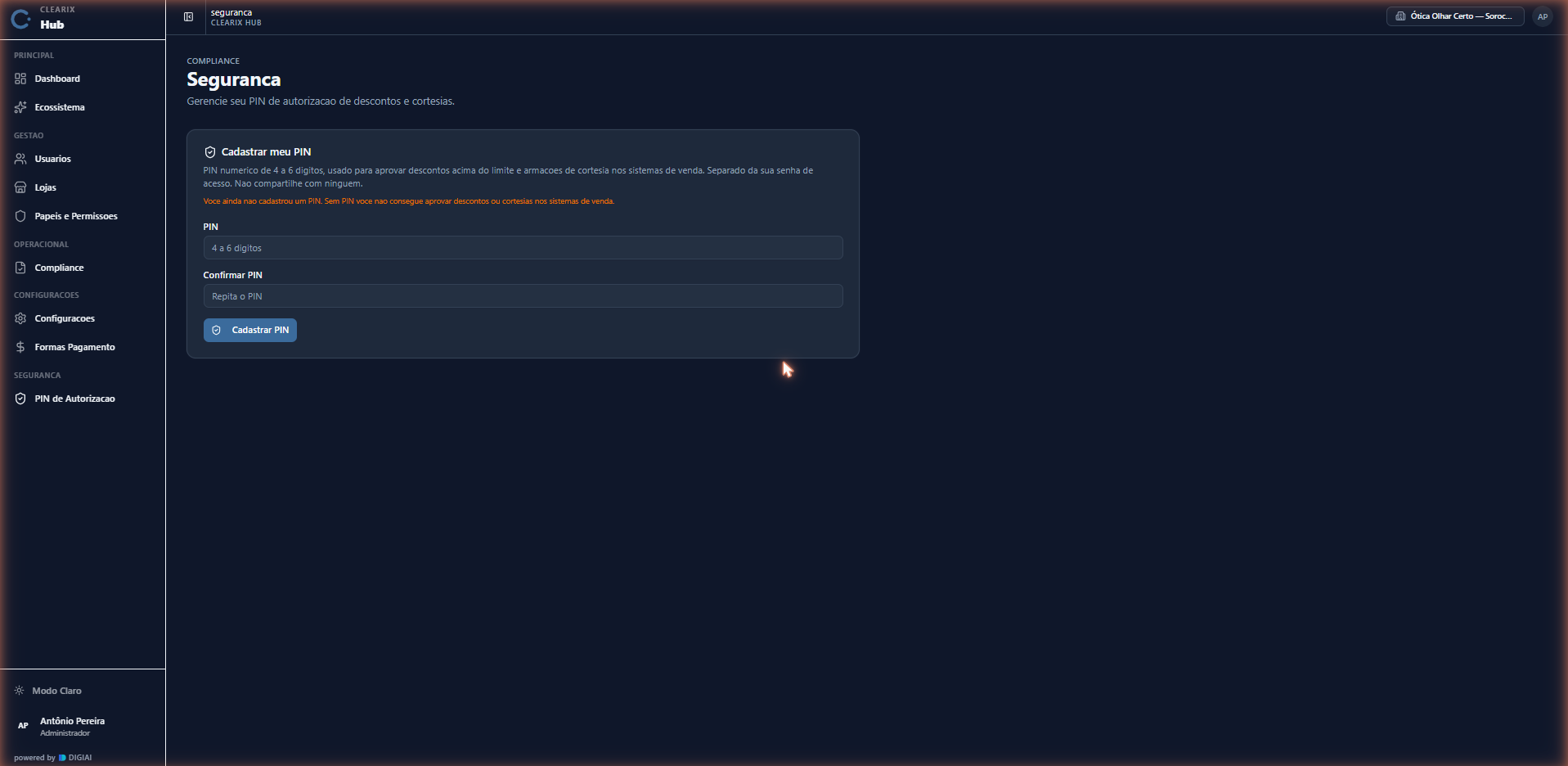Screen dimensions: 1568x766
Task: Focus the PIN 4 a 6 digitos field
Action: pyautogui.click(x=523, y=248)
